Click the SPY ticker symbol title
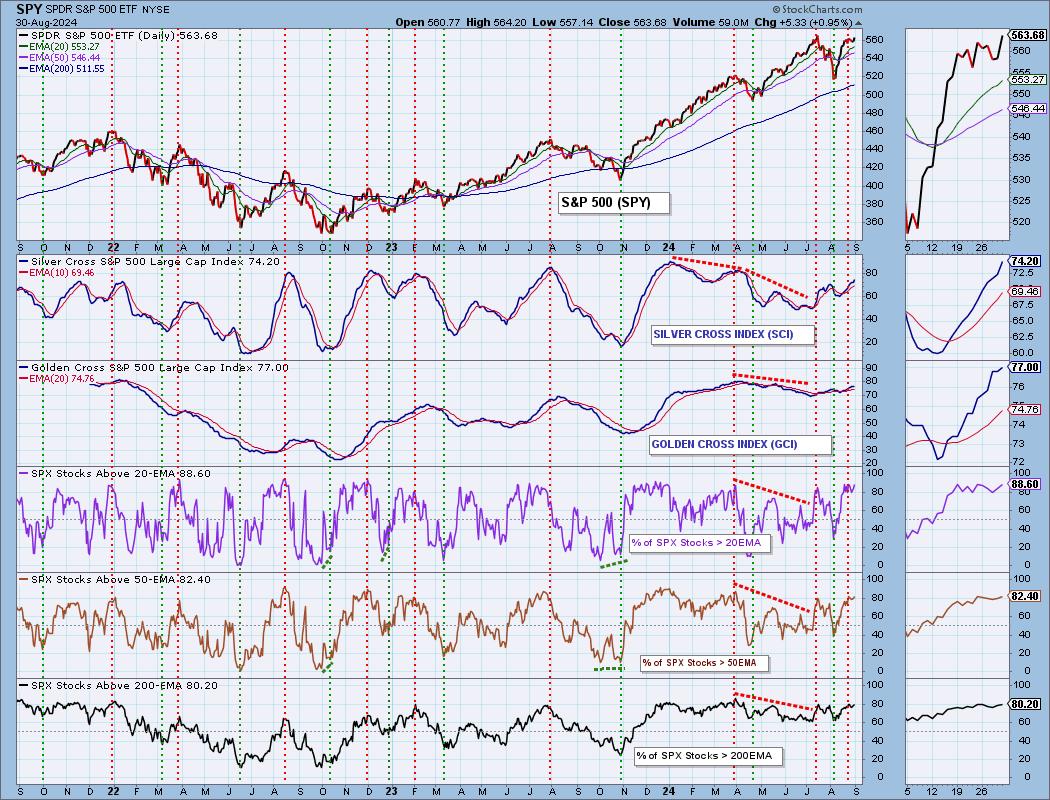Viewport: 1050px width, 800px height. tap(28, 9)
